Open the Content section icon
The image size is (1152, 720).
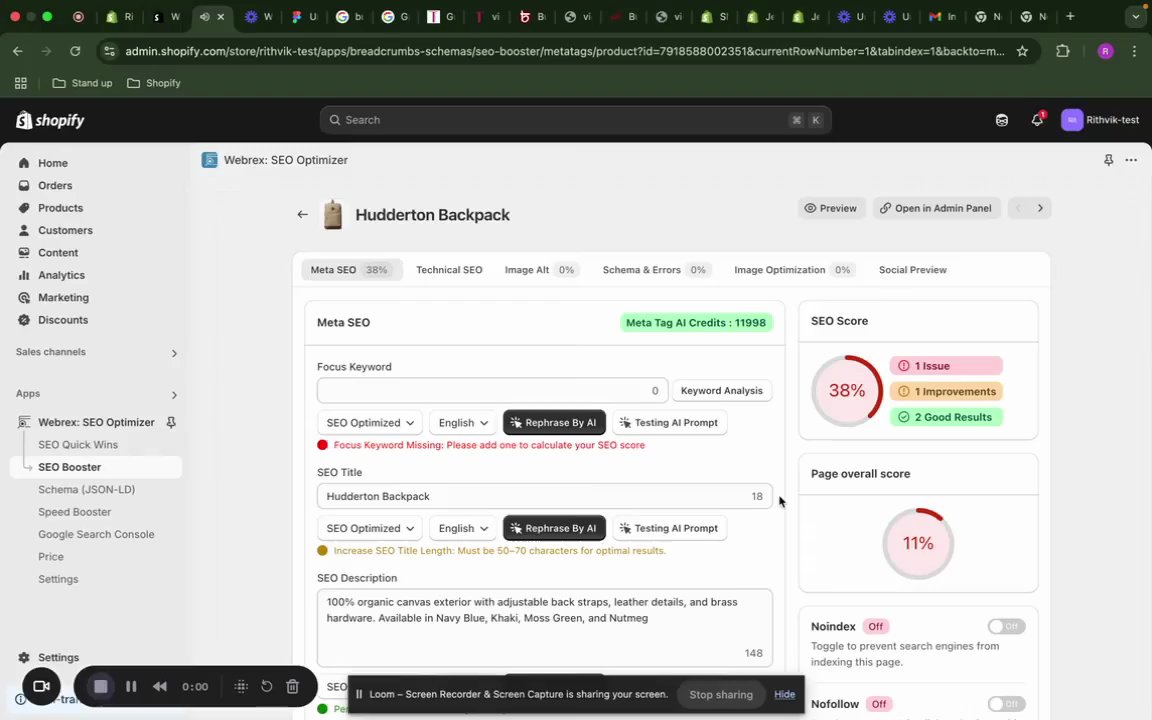pos(24,253)
